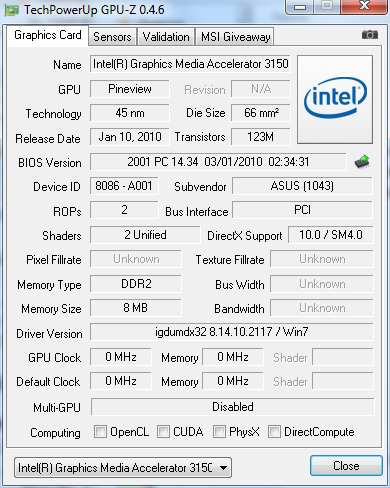Click the Memory Size field 8 MB

(136, 308)
